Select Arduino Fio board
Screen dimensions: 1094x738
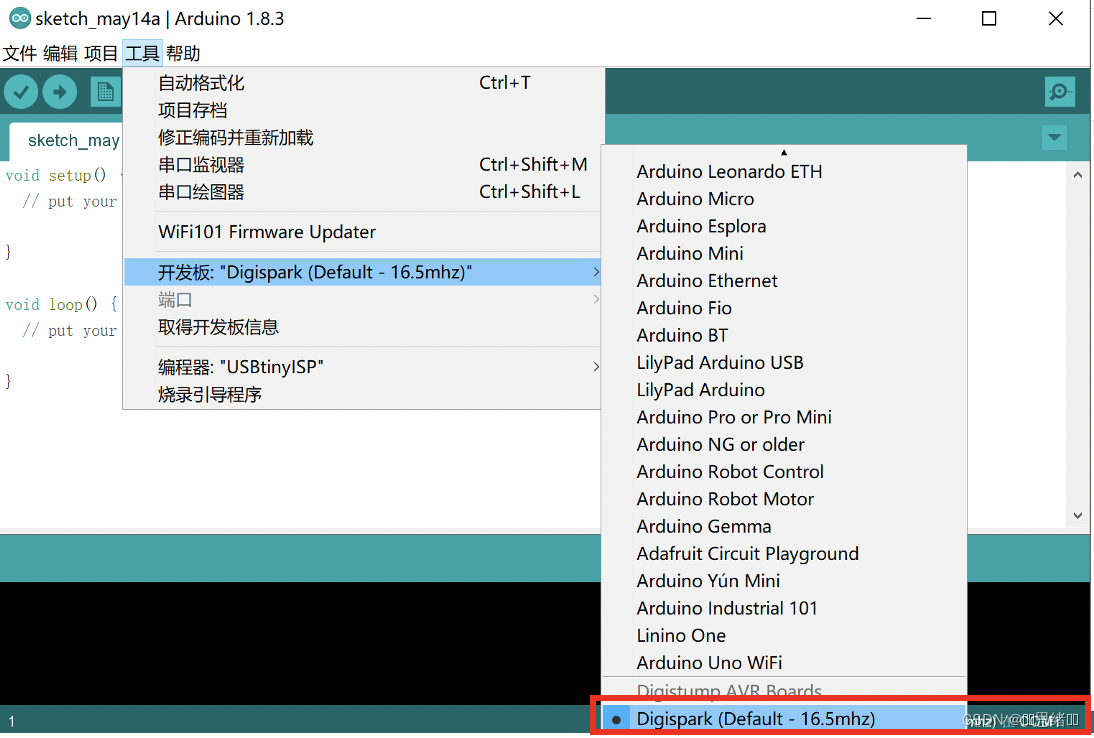(x=784, y=308)
